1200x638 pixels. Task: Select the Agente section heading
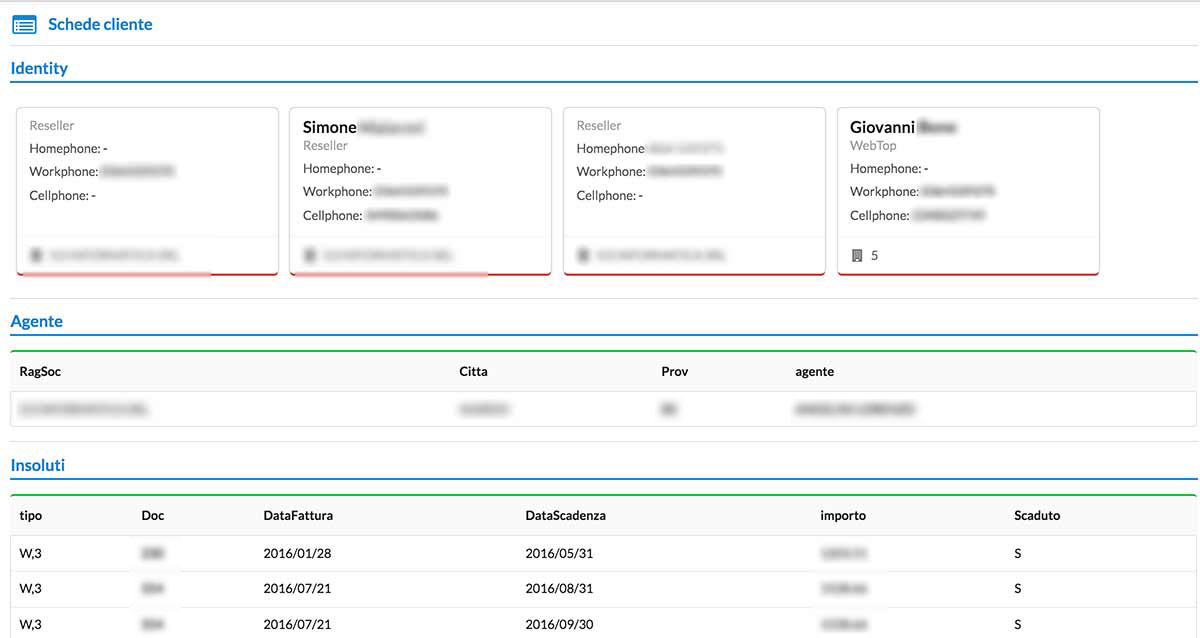pyautogui.click(x=36, y=321)
